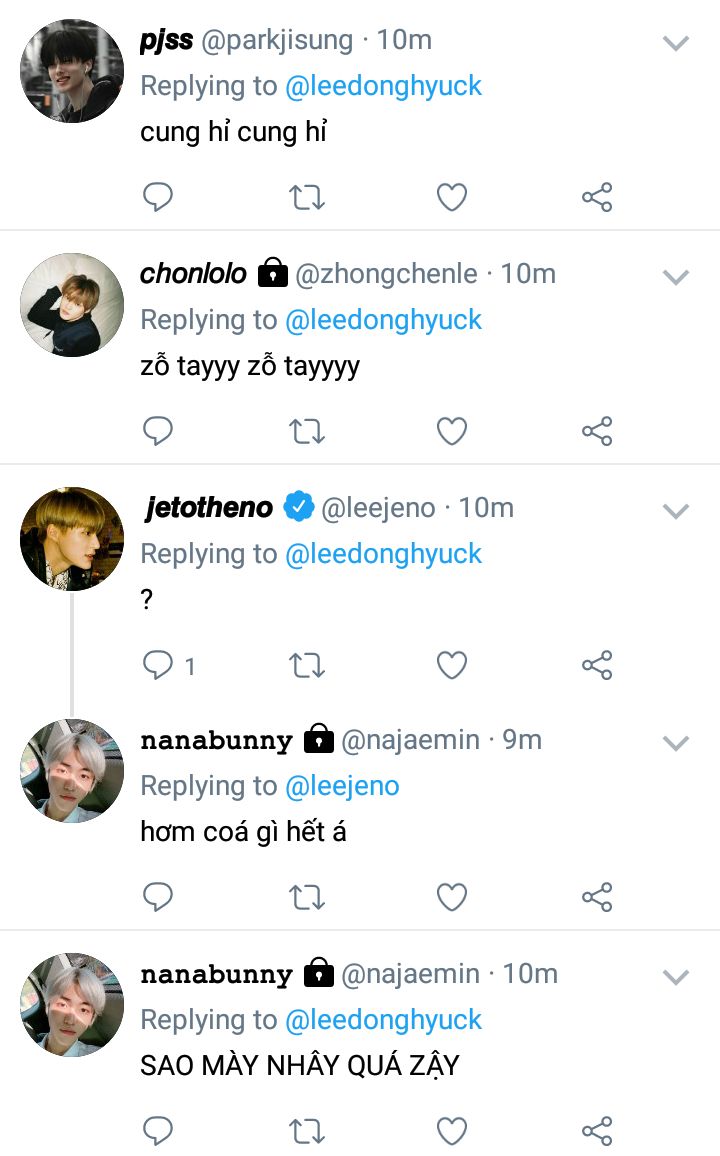Open @leedonghyuck link in pjss reply
720x1156 pixels.
point(383,86)
